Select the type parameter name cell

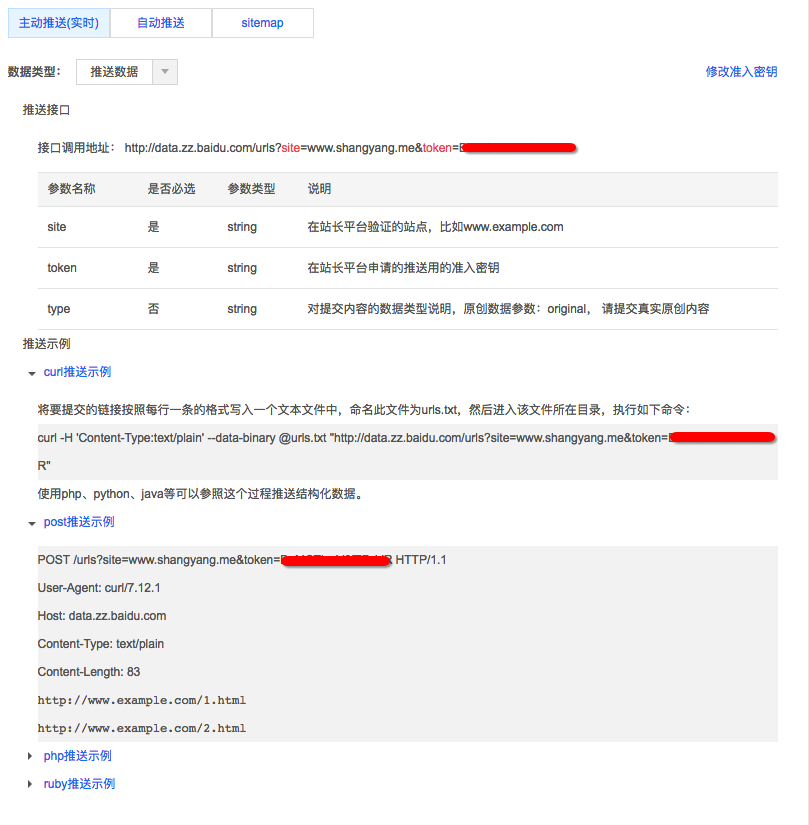59,309
